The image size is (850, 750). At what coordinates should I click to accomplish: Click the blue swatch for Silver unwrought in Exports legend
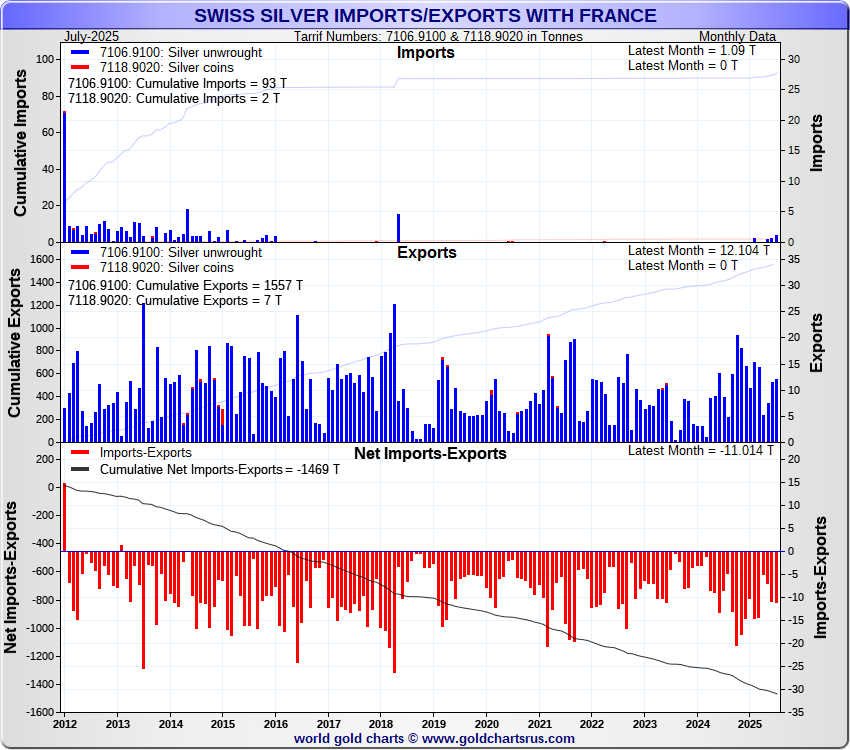pos(80,253)
